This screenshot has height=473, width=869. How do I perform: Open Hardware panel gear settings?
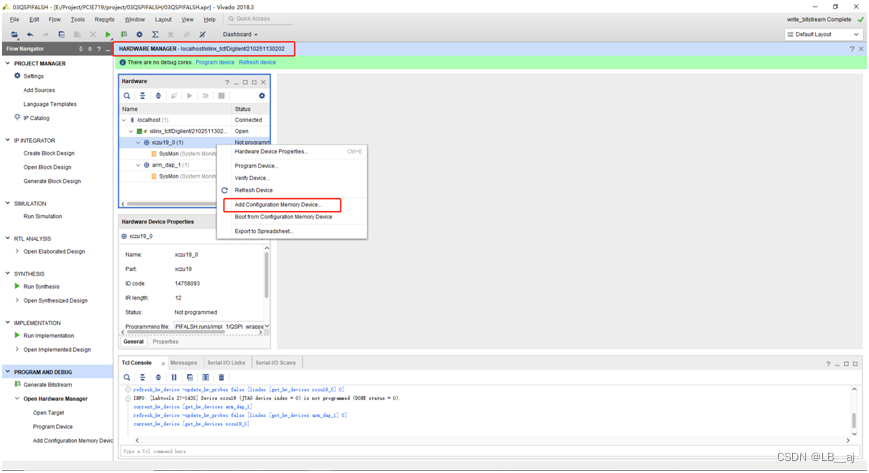262,96
